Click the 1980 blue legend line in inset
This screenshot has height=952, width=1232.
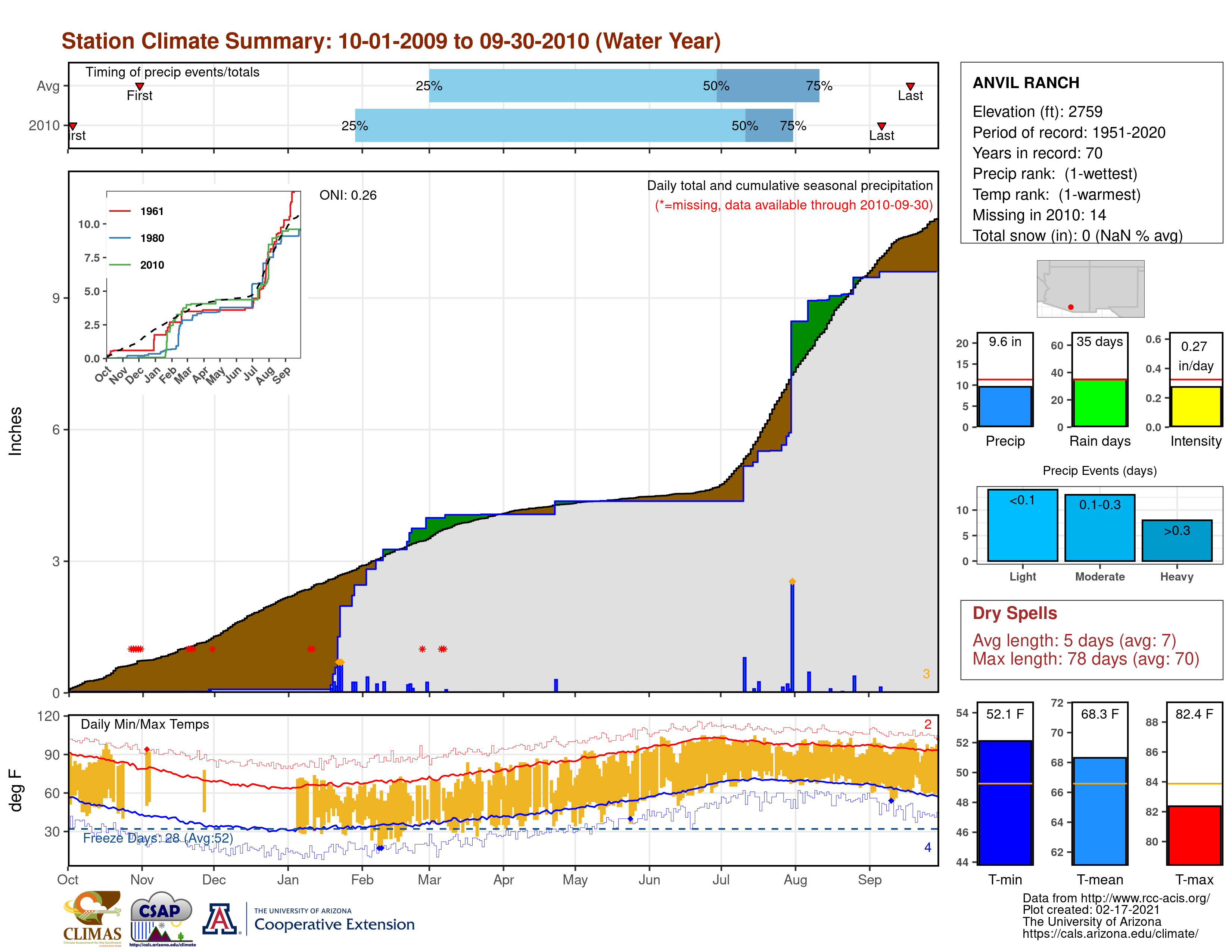[119, 238]
